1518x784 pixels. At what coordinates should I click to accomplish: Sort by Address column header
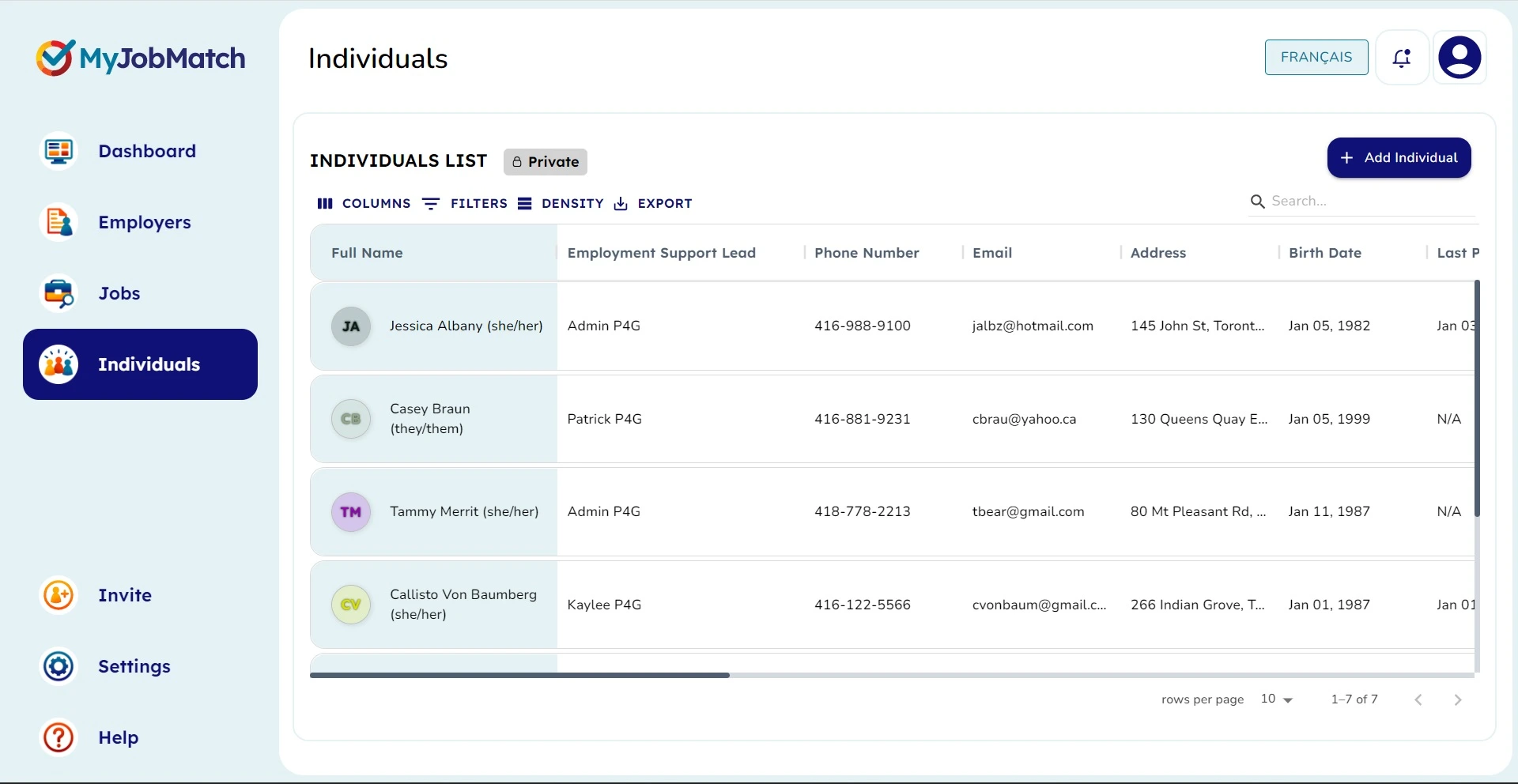1158,253
